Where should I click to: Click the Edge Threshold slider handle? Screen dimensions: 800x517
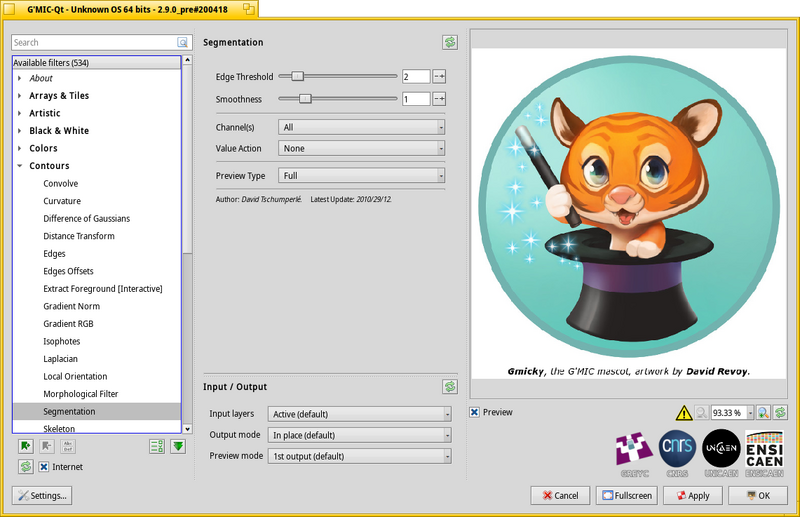tap(297, 77)
